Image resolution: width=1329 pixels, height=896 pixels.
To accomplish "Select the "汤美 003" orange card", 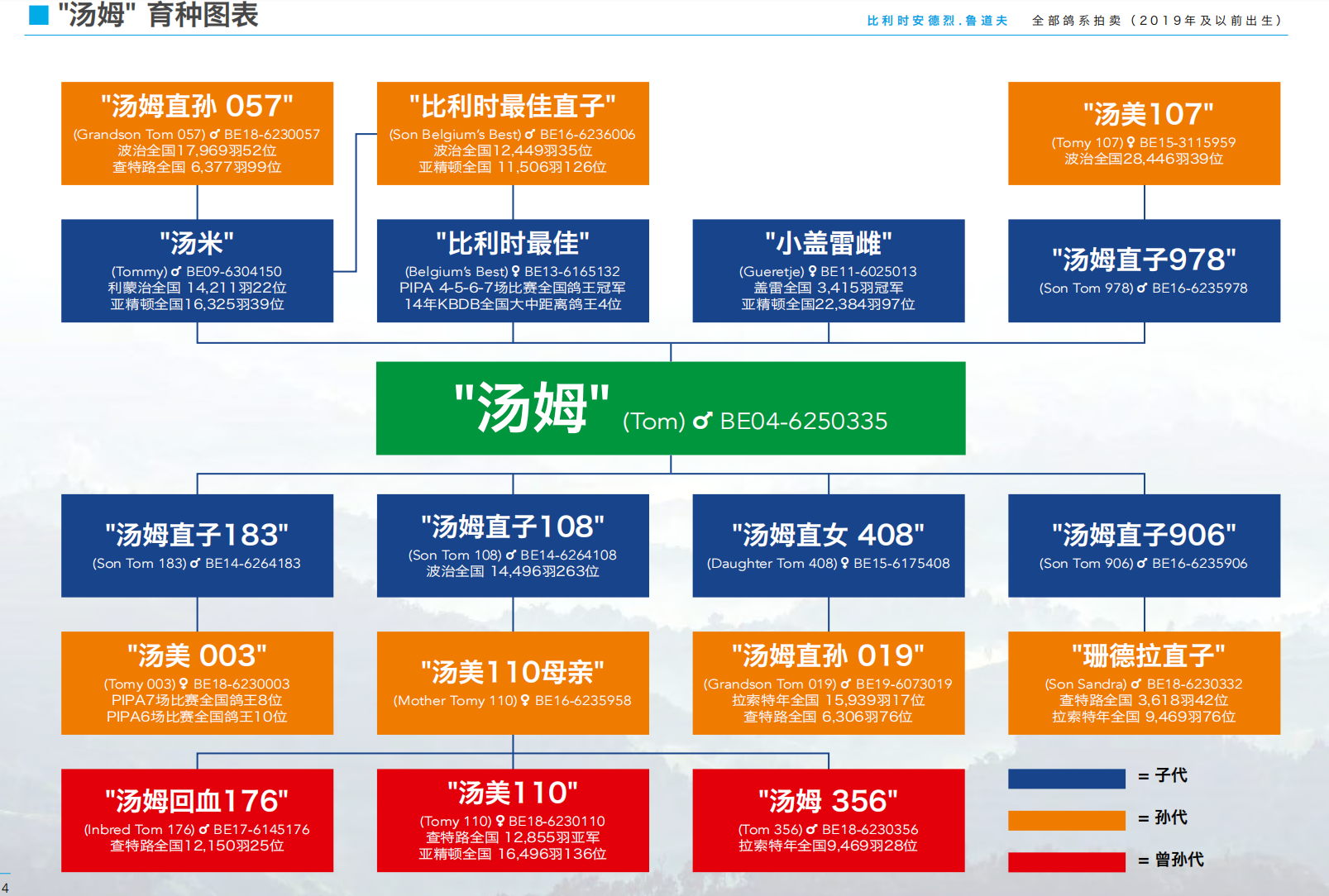I will pos(197,683).
